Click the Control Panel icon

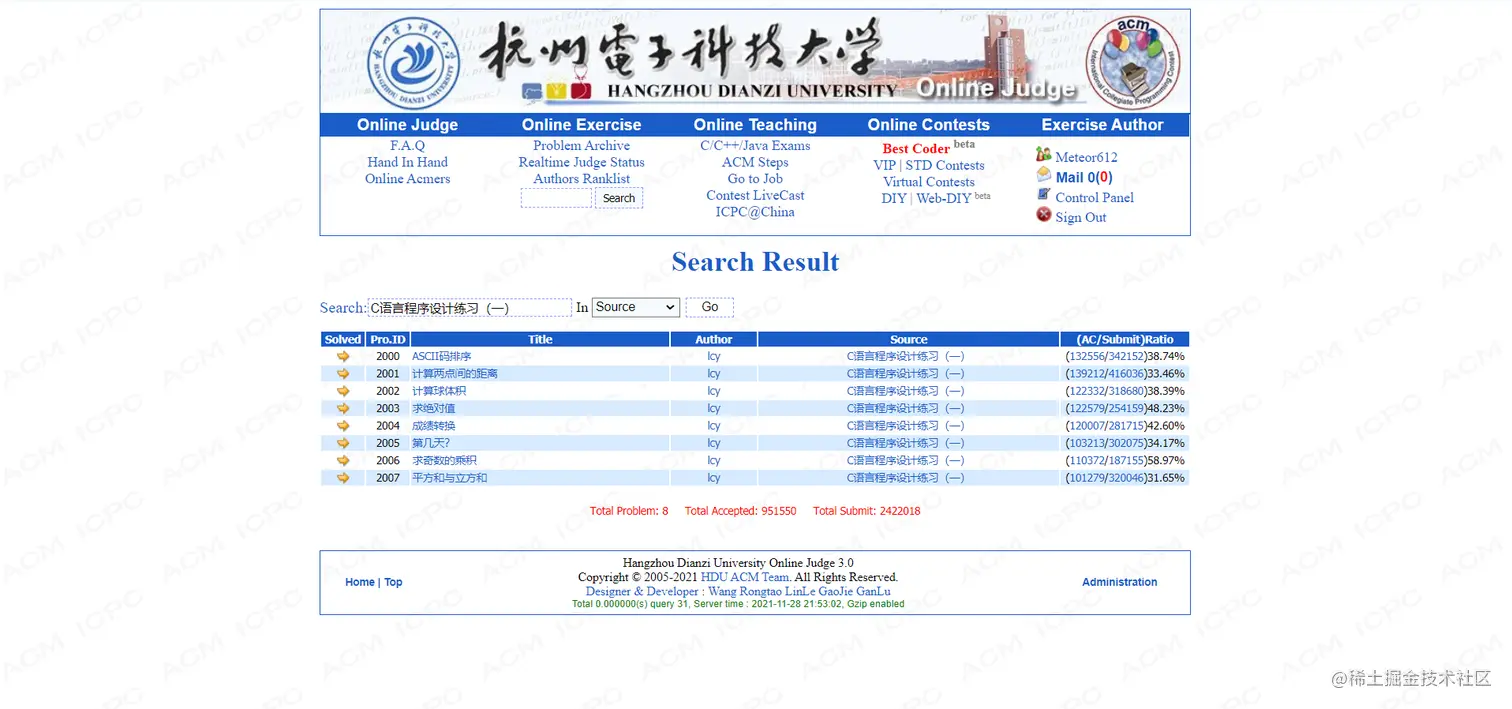pos(1043,195)
